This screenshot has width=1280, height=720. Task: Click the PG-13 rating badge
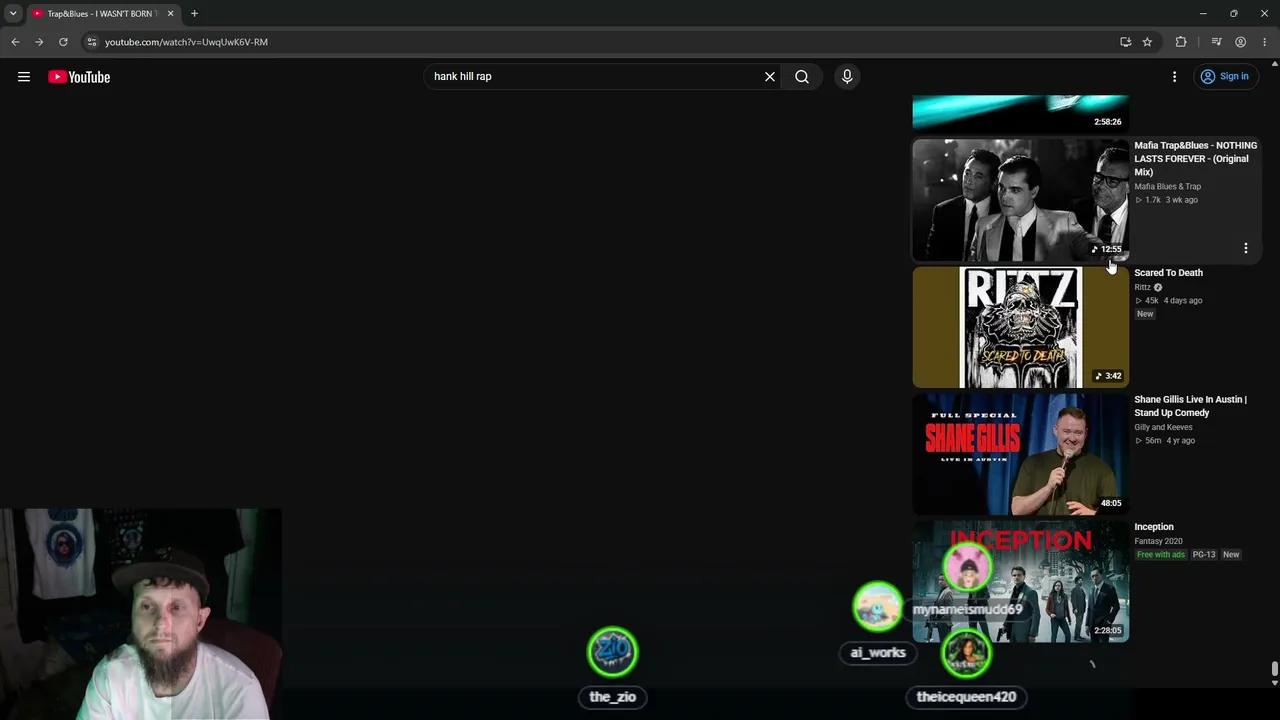tap(1204, 555)
